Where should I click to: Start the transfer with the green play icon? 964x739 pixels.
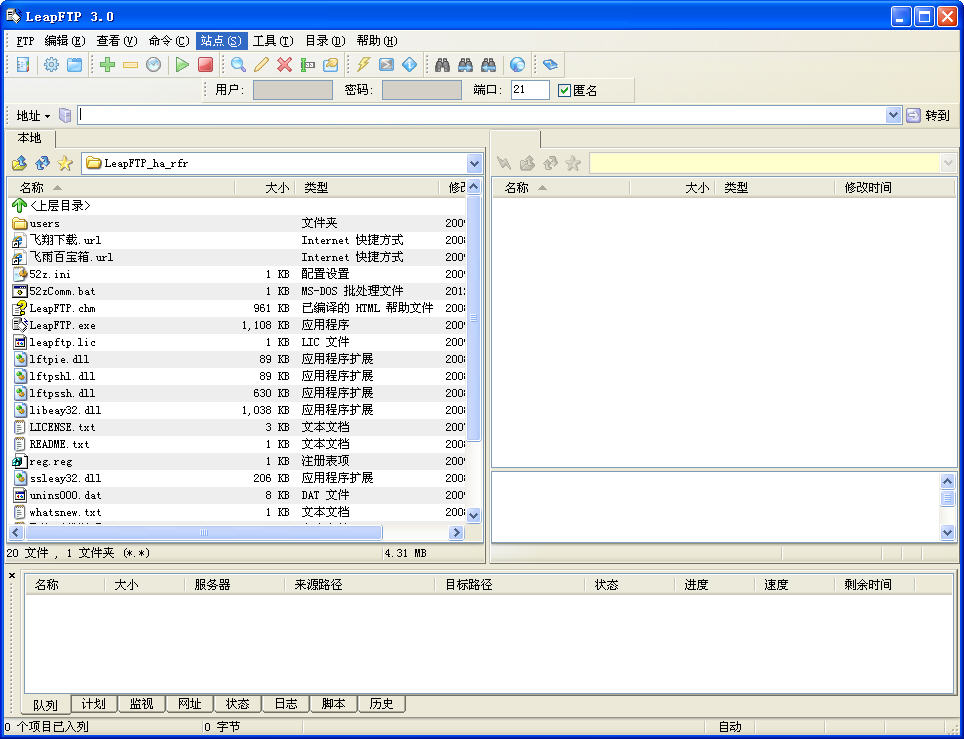coord(183,64)
